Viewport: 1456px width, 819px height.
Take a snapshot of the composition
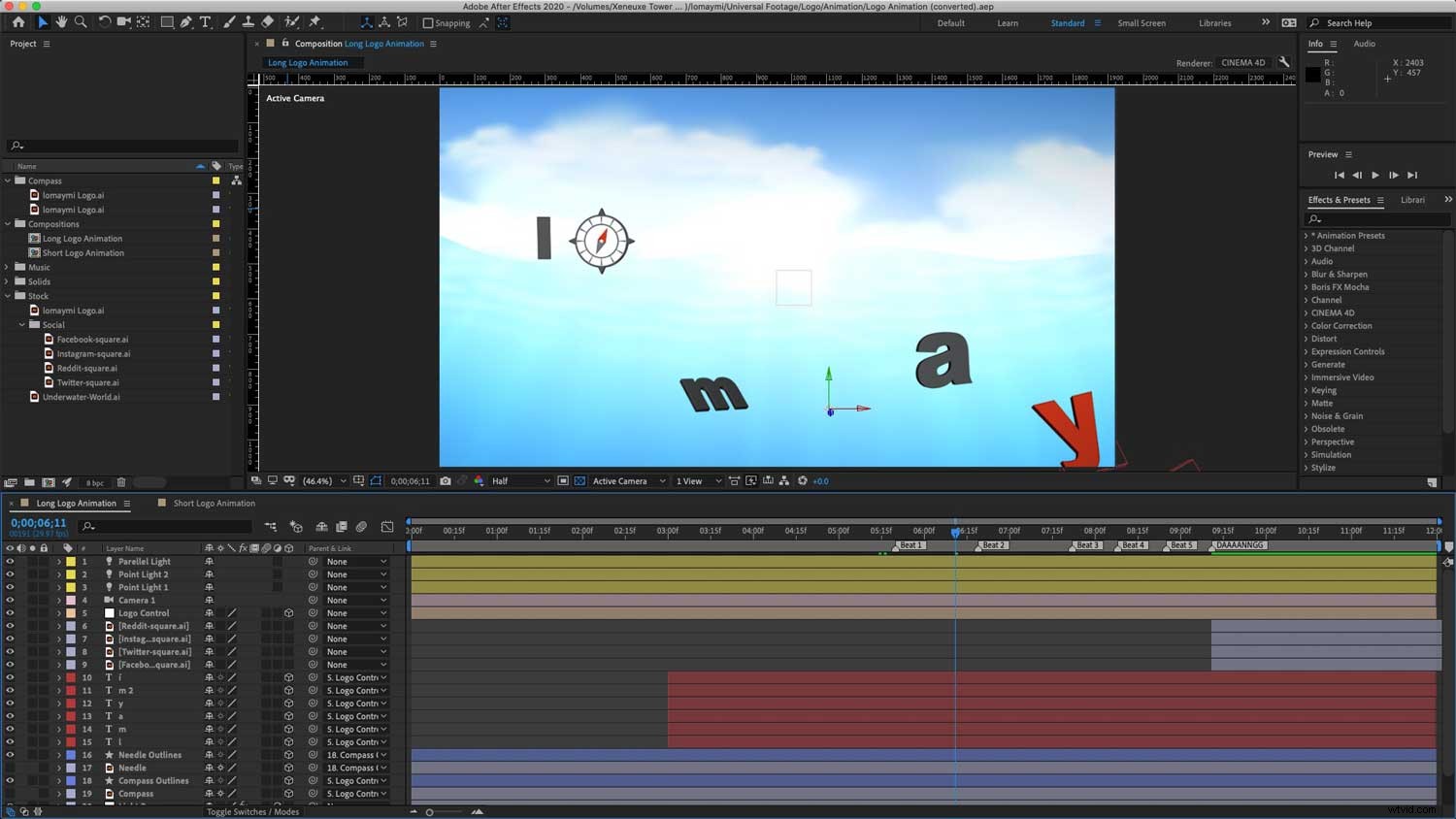pos(446,480)
